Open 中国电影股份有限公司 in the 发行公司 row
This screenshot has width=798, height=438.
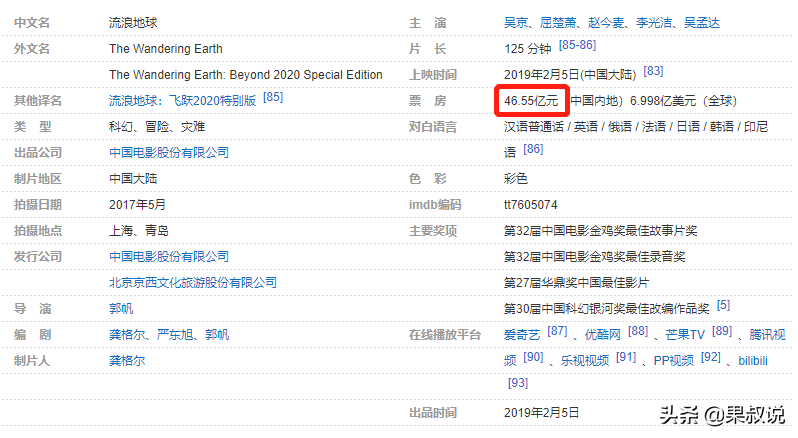click(x=169, y=257)
